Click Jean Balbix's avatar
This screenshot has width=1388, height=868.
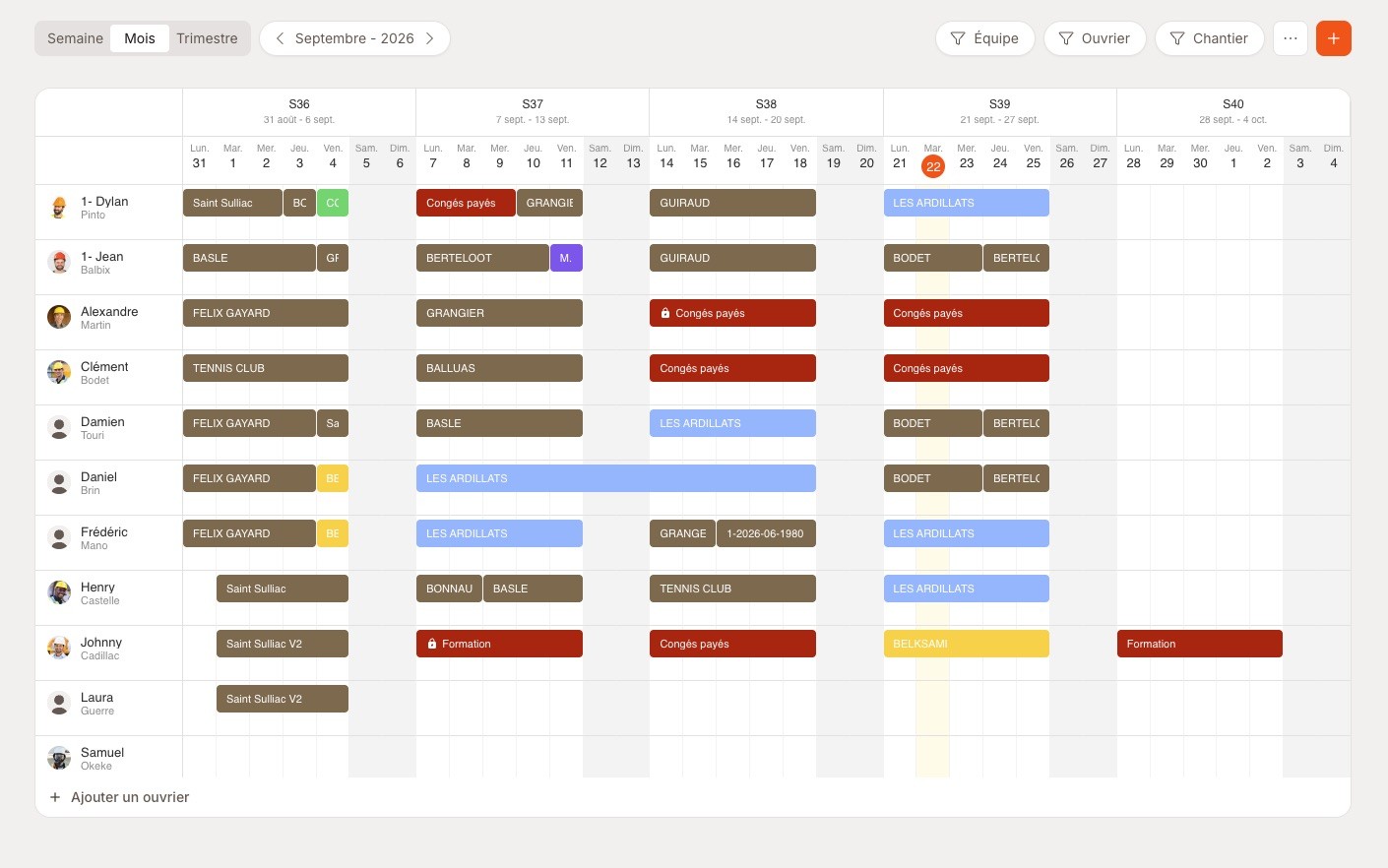point(59,262)
